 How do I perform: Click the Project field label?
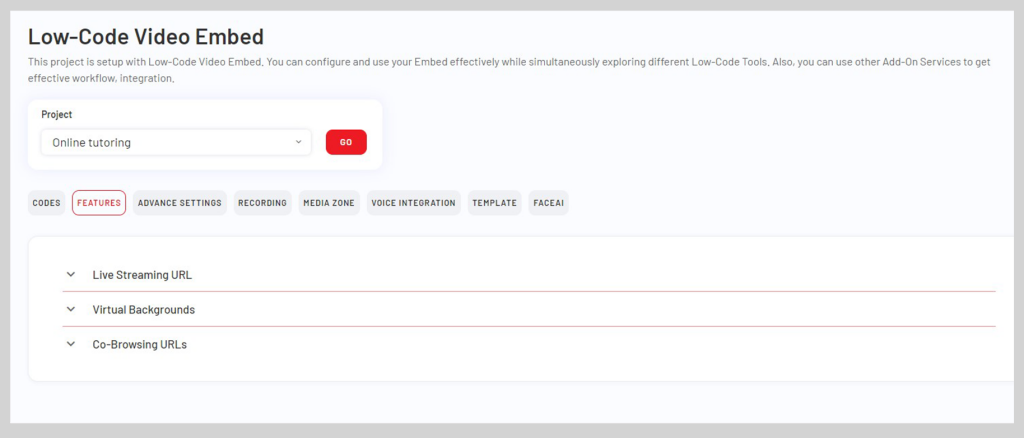point(57,114)
